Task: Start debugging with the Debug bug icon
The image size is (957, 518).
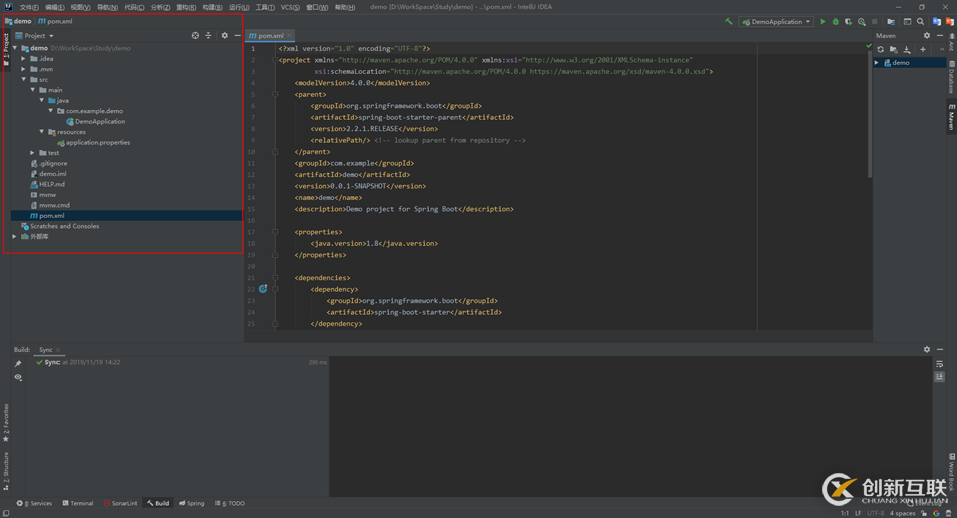Action: coord(836,21)
